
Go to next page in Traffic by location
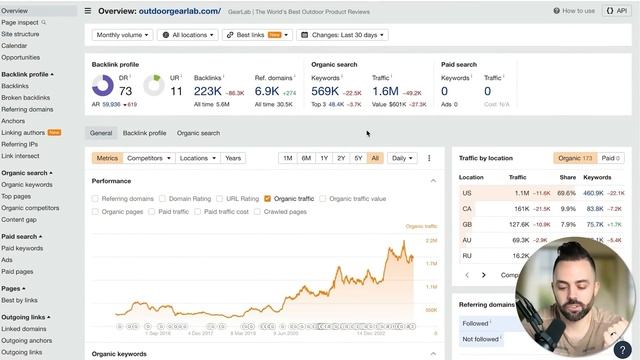coord(484,275)
